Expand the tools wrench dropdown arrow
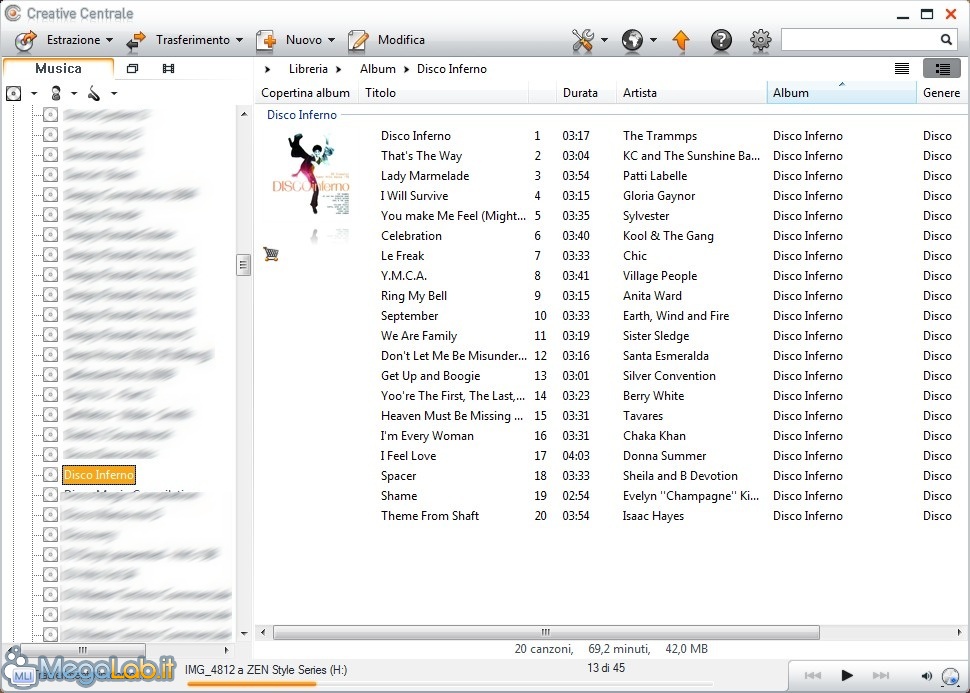Screen dimensions: 970x693 click(604, 40)
